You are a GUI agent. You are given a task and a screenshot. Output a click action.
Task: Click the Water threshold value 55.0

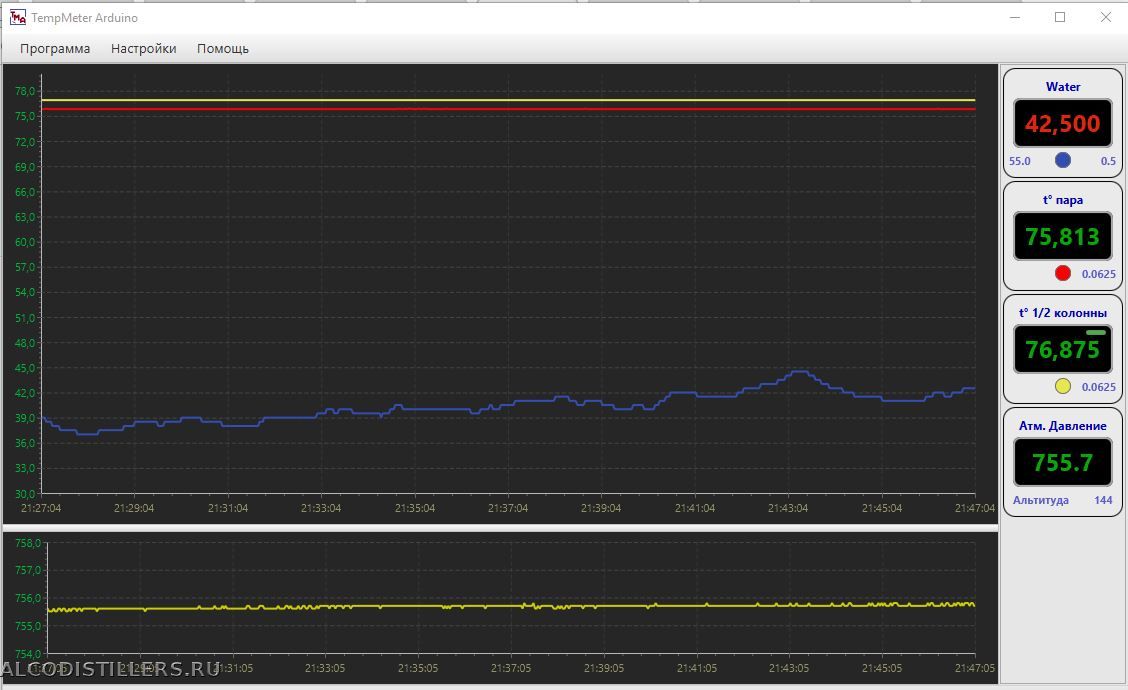click(x=1020, y=161)
